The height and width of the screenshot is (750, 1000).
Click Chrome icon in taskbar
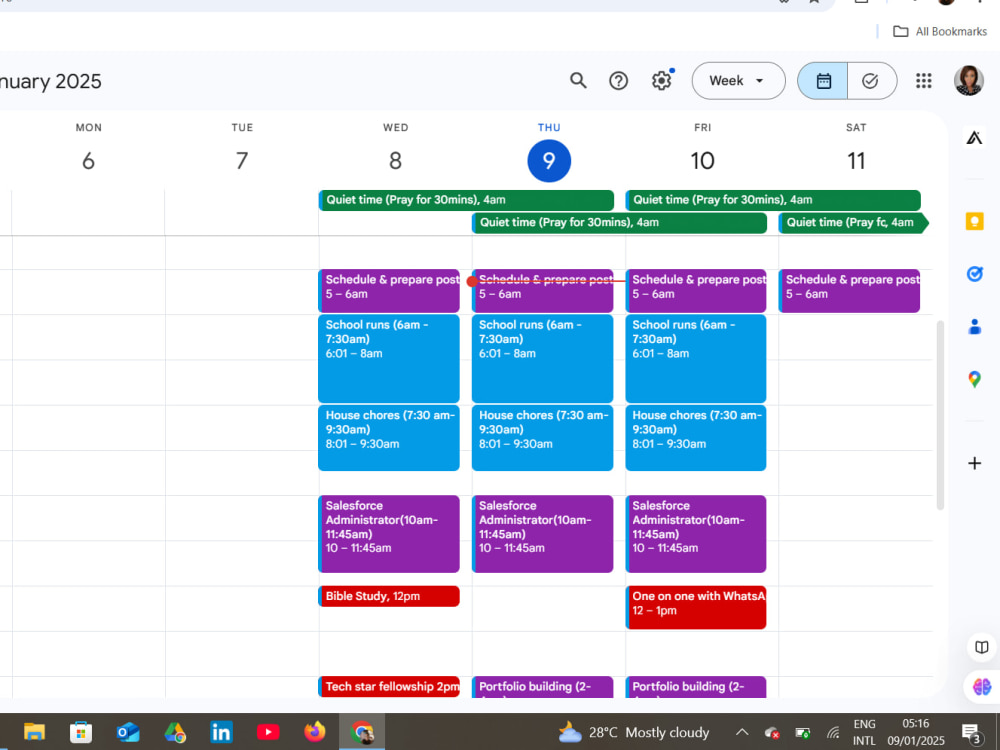362,732
